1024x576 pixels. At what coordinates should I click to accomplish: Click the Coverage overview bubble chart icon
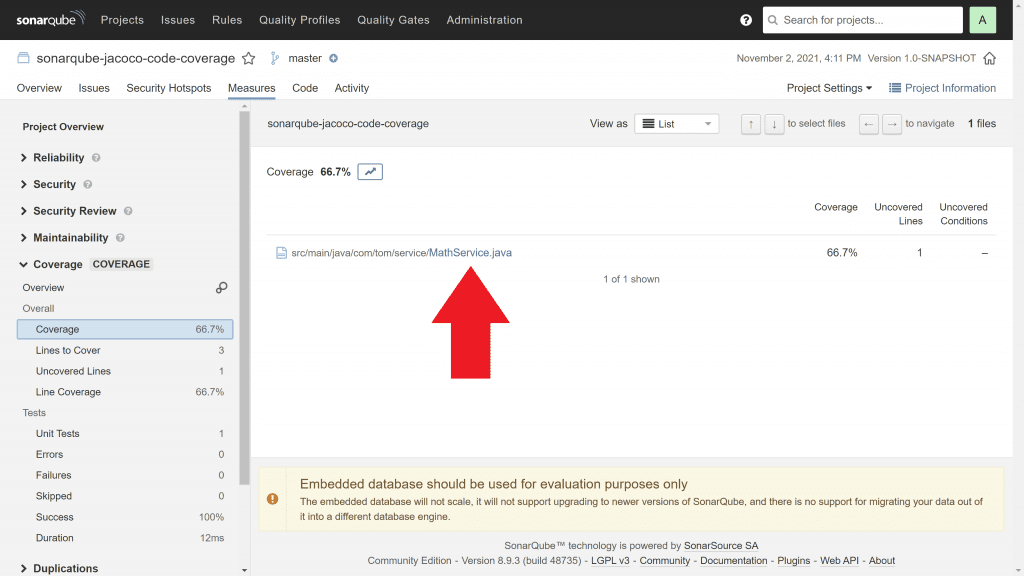click(222, 288)
